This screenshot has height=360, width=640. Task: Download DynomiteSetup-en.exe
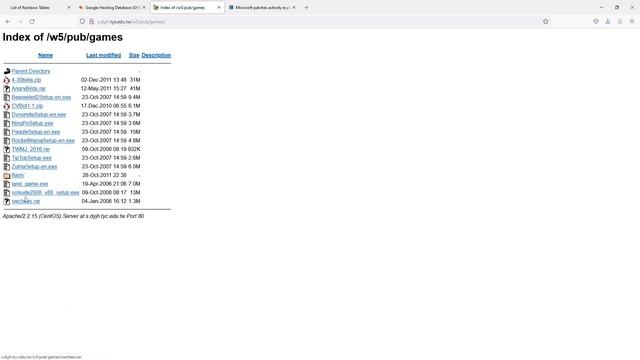click(39, 115)
